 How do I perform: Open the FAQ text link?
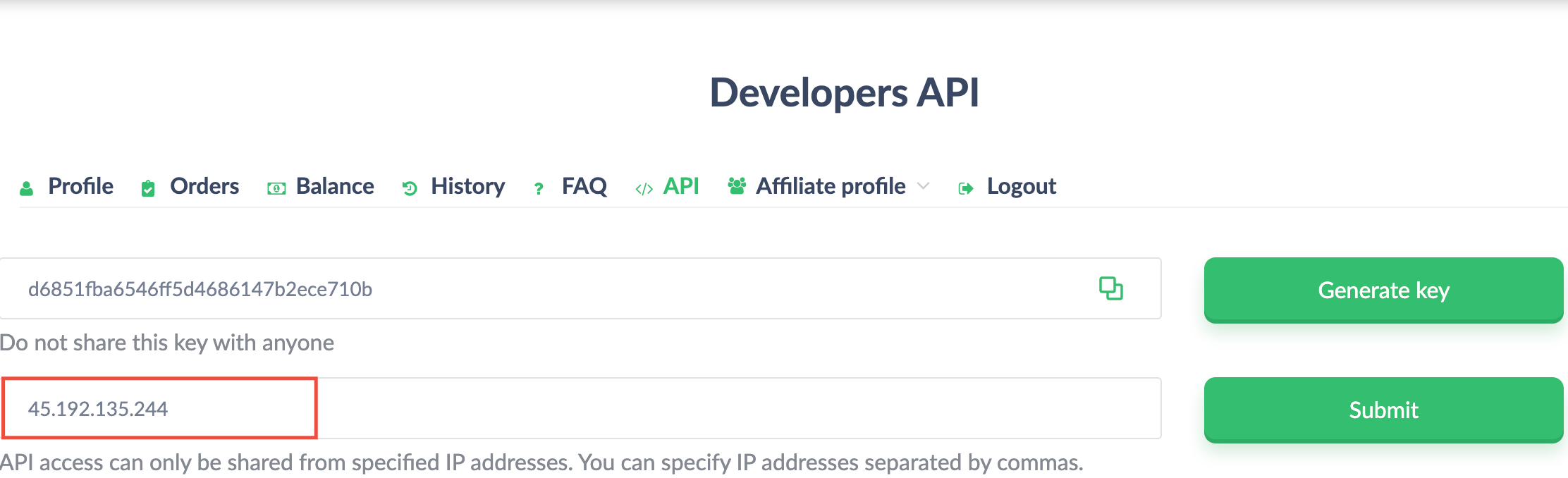[x=584, y=186]
